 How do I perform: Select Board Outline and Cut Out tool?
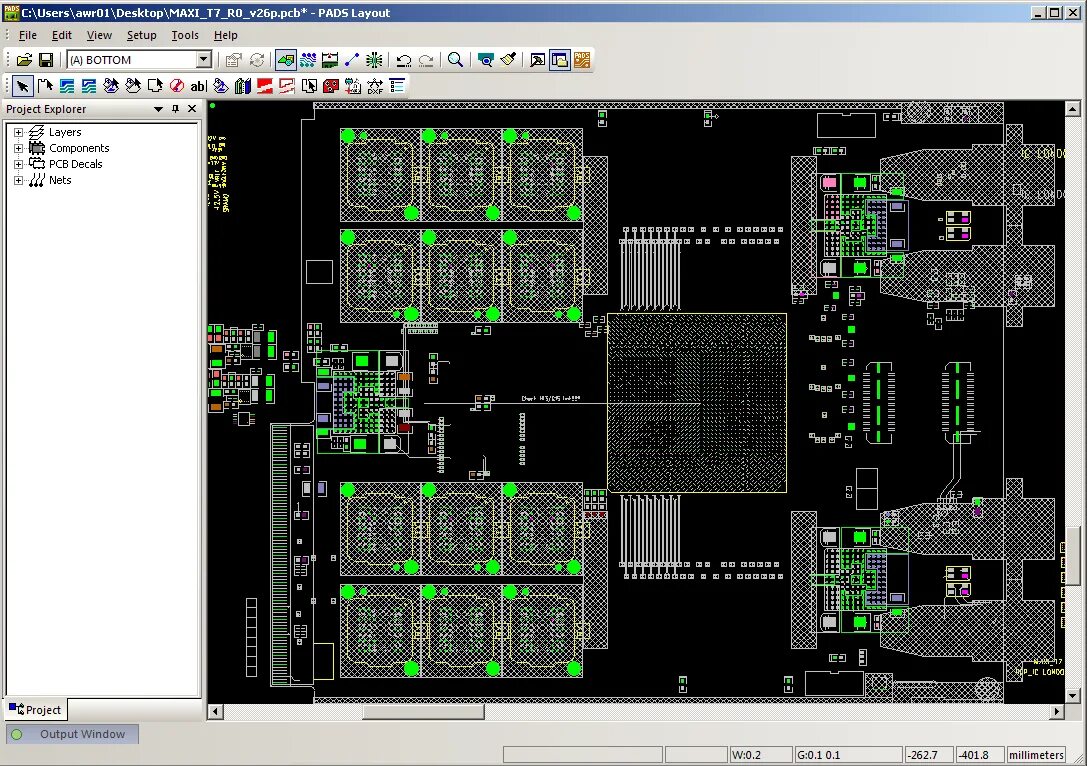pyautogui.click(x=155, y=86)
